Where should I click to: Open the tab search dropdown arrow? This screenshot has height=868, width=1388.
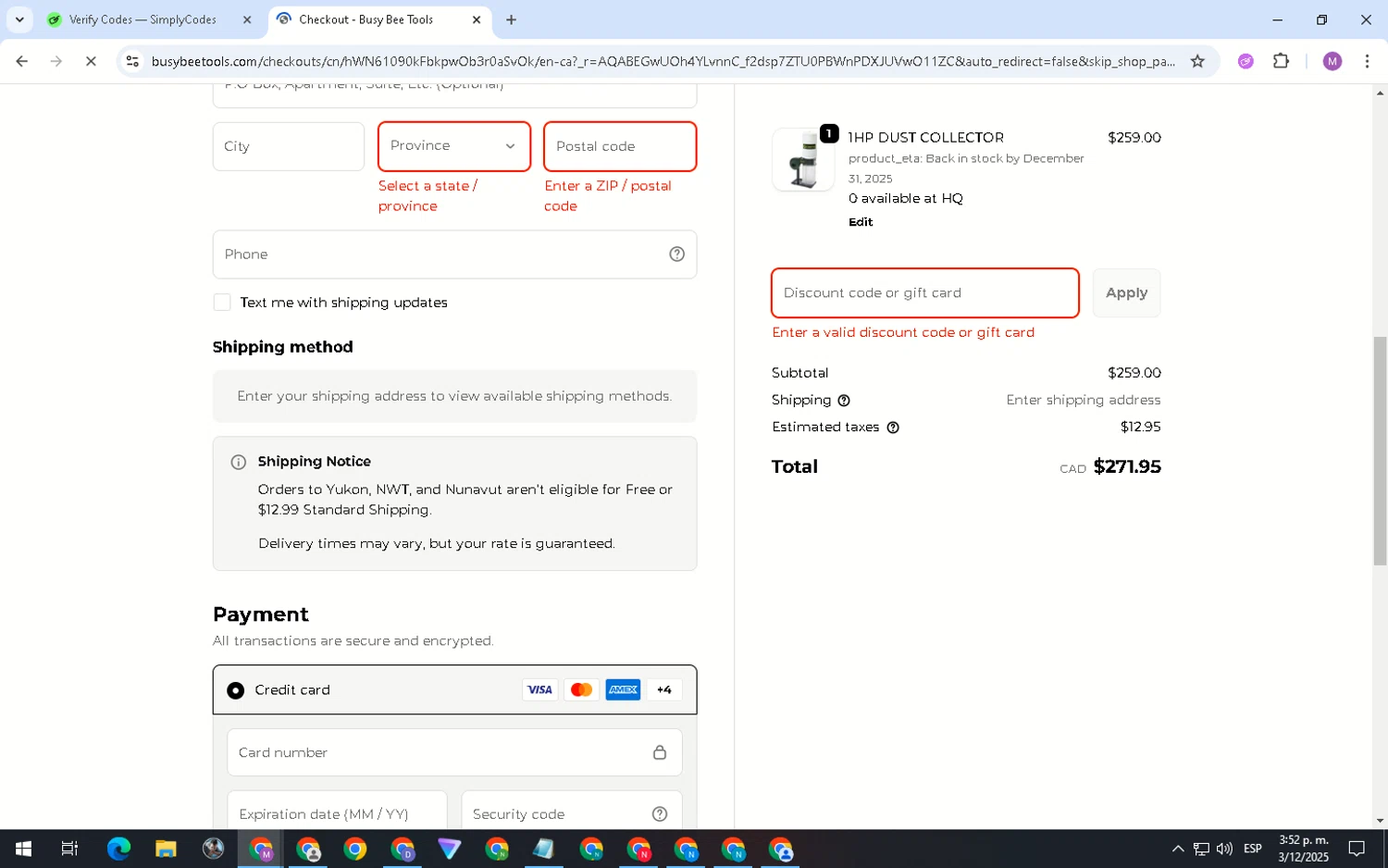(x=19, y=19)
